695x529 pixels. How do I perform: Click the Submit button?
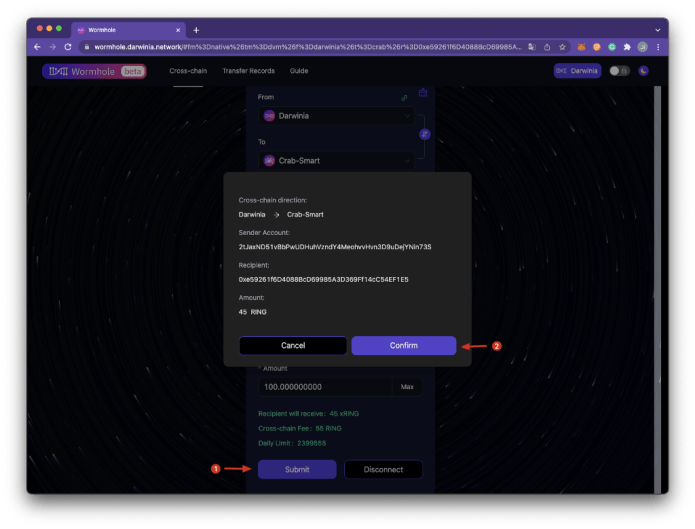point(297,470)
